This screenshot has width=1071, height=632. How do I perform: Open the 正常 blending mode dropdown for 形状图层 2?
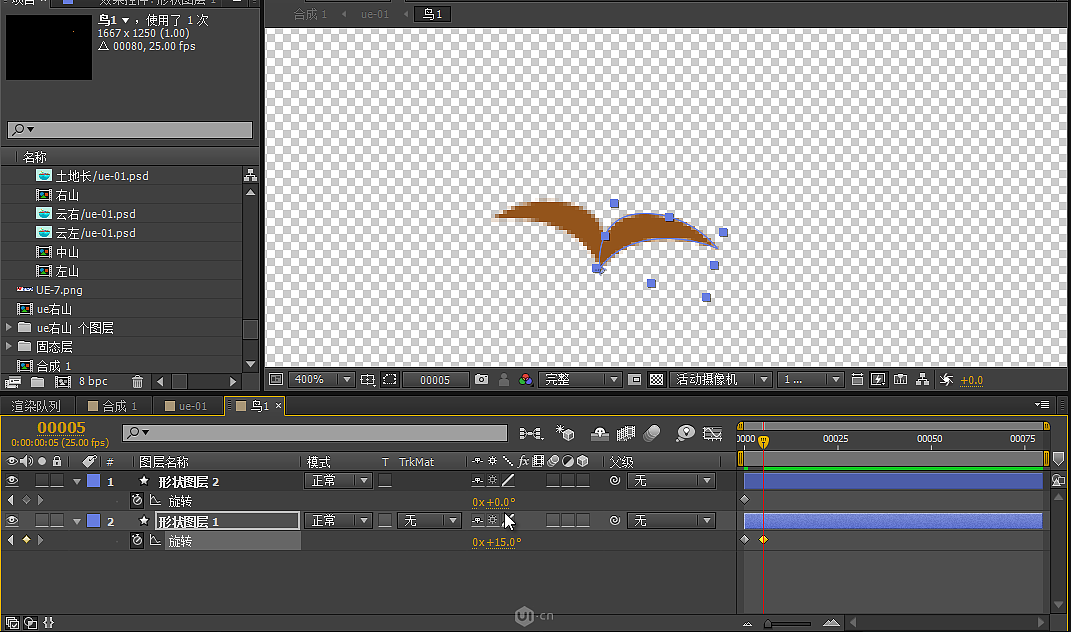tap(337, 481)
